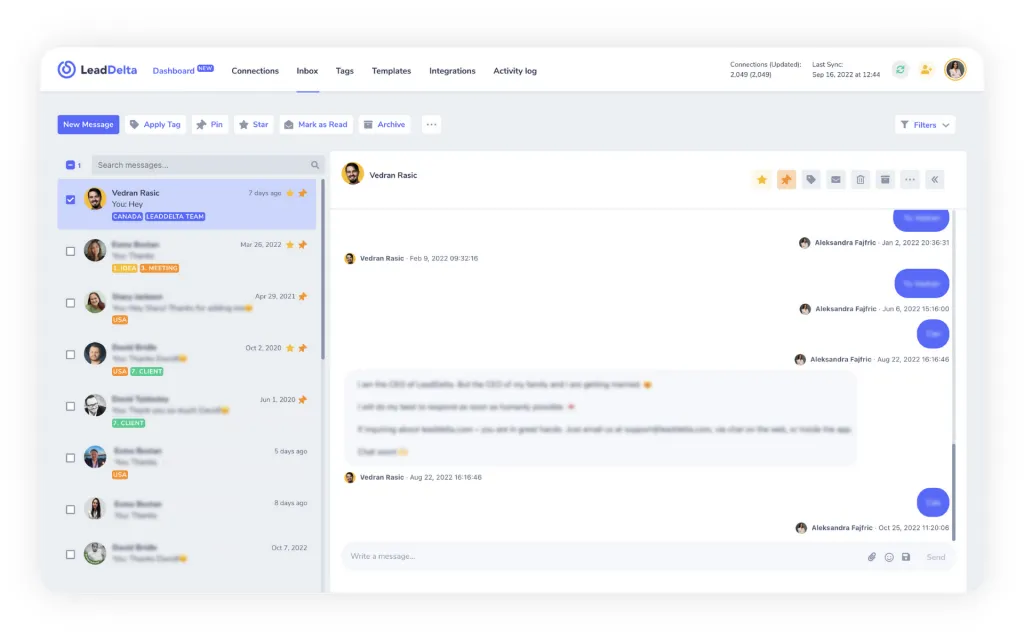1024x640 pixels.
Task: Click the trash icon in chat header
Action: click(860, 180)
